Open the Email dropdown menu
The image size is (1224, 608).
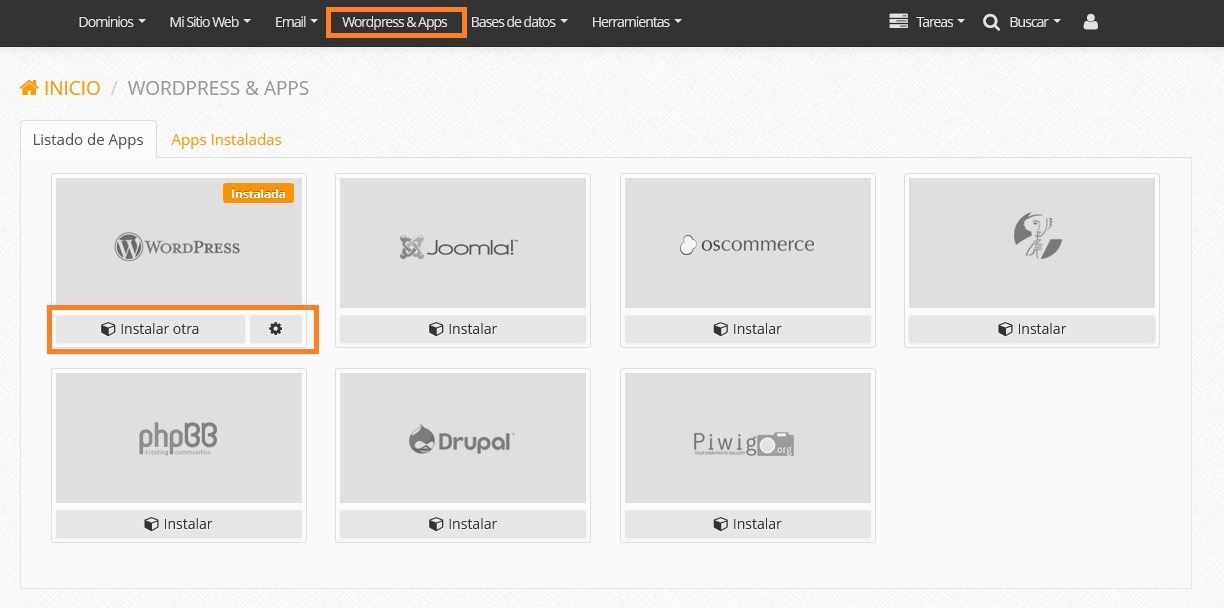click(296, 22)
